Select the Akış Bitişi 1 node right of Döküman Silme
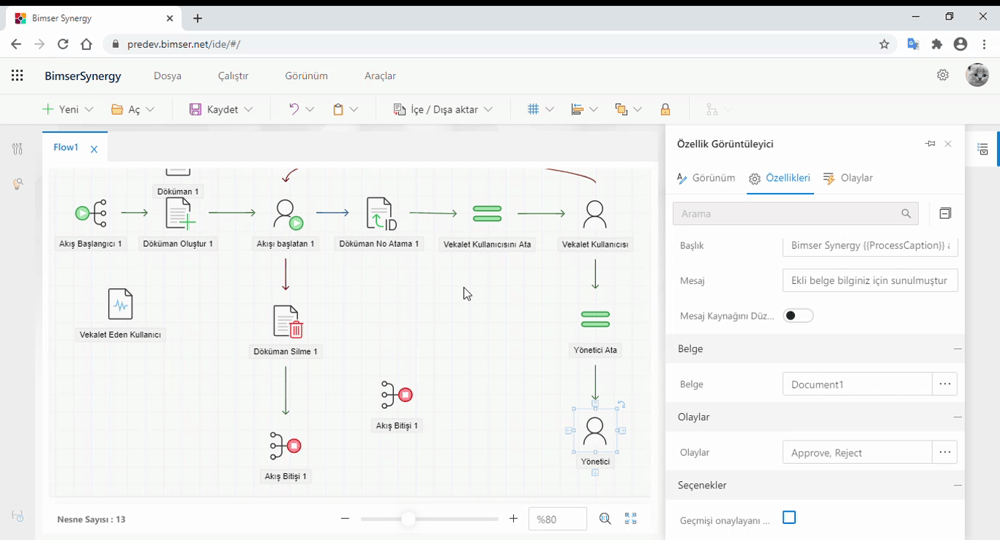1000x540 pixels. [x=397, y=395]
